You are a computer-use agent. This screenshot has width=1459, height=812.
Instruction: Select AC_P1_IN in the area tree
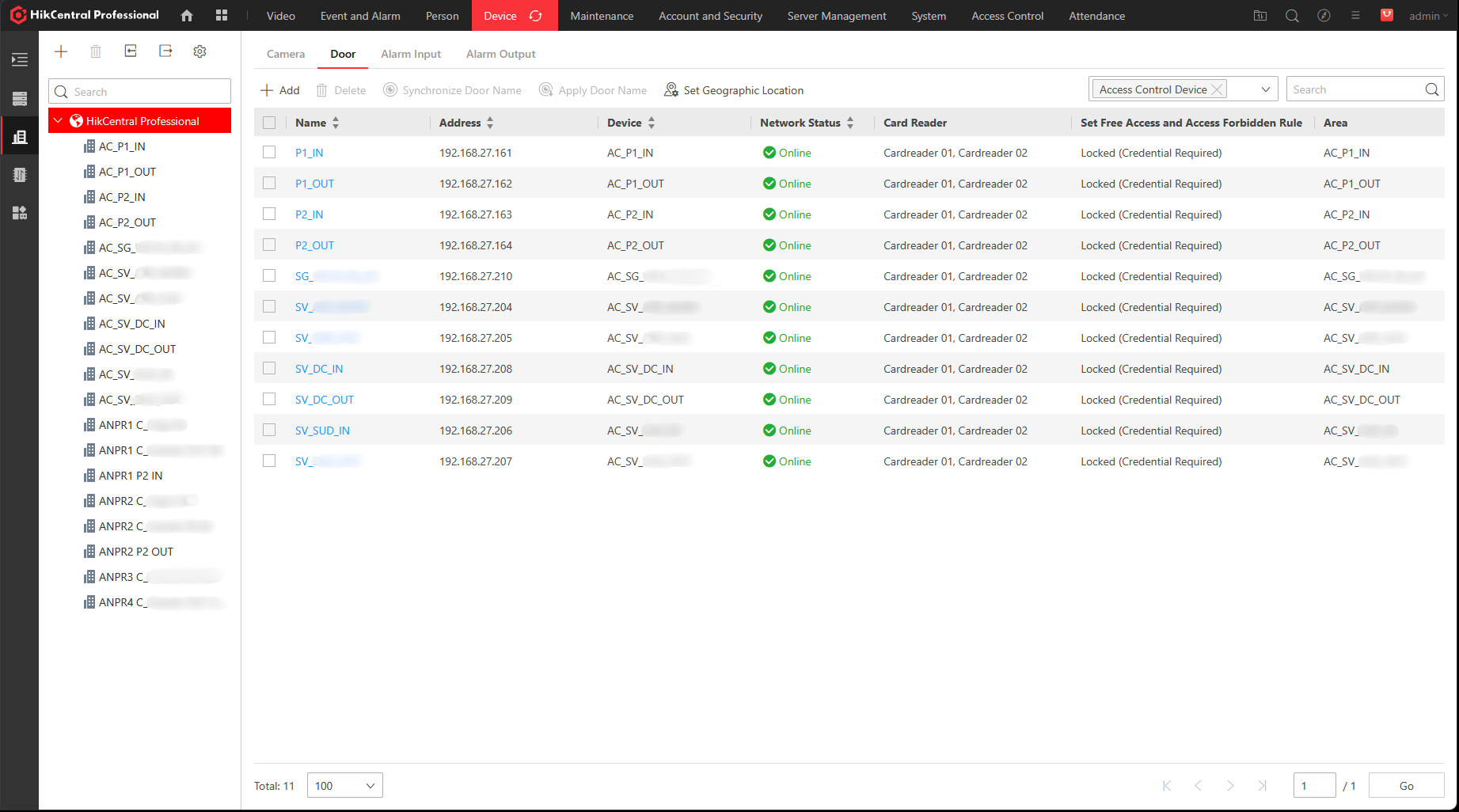(122, 146)
